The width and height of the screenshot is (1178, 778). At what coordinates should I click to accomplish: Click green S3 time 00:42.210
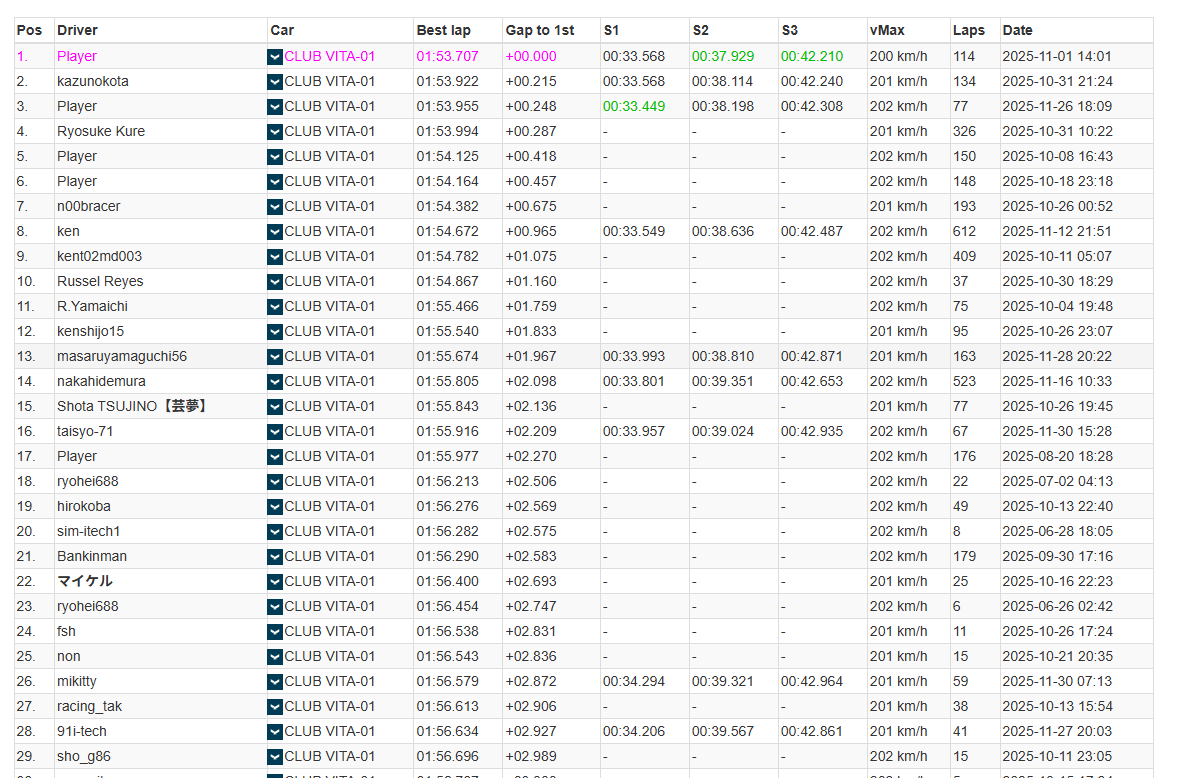point(811,56)
